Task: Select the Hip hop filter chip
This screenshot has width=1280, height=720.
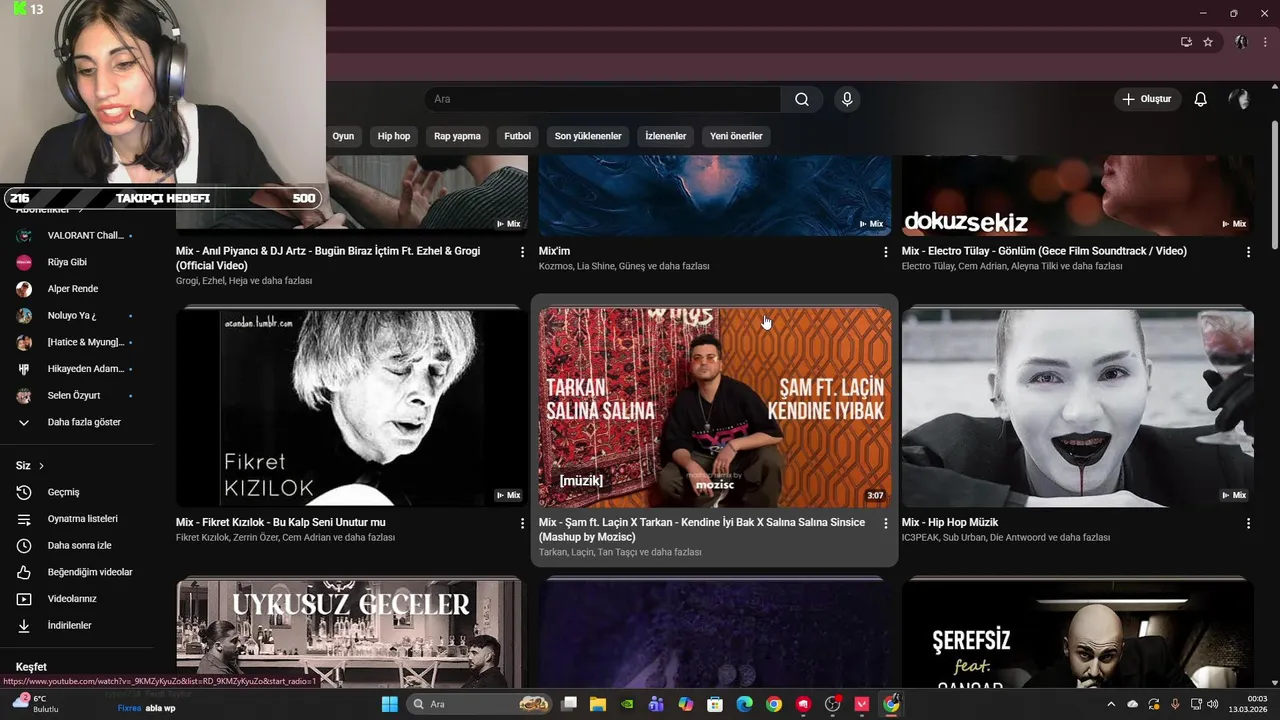Action: [x=394, y=136]
